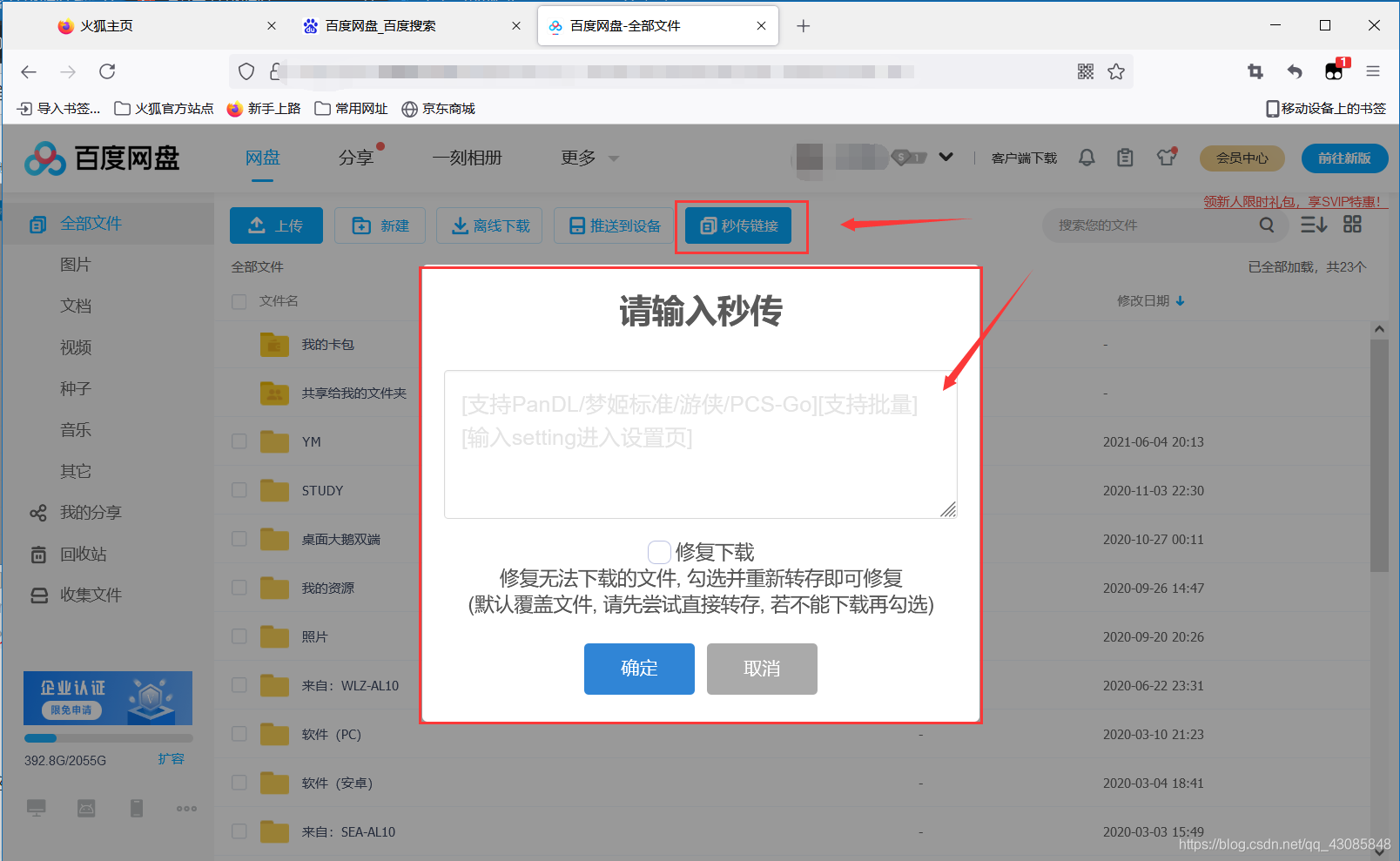Select the 我的资源 checkbox

[x=239, y=588]
